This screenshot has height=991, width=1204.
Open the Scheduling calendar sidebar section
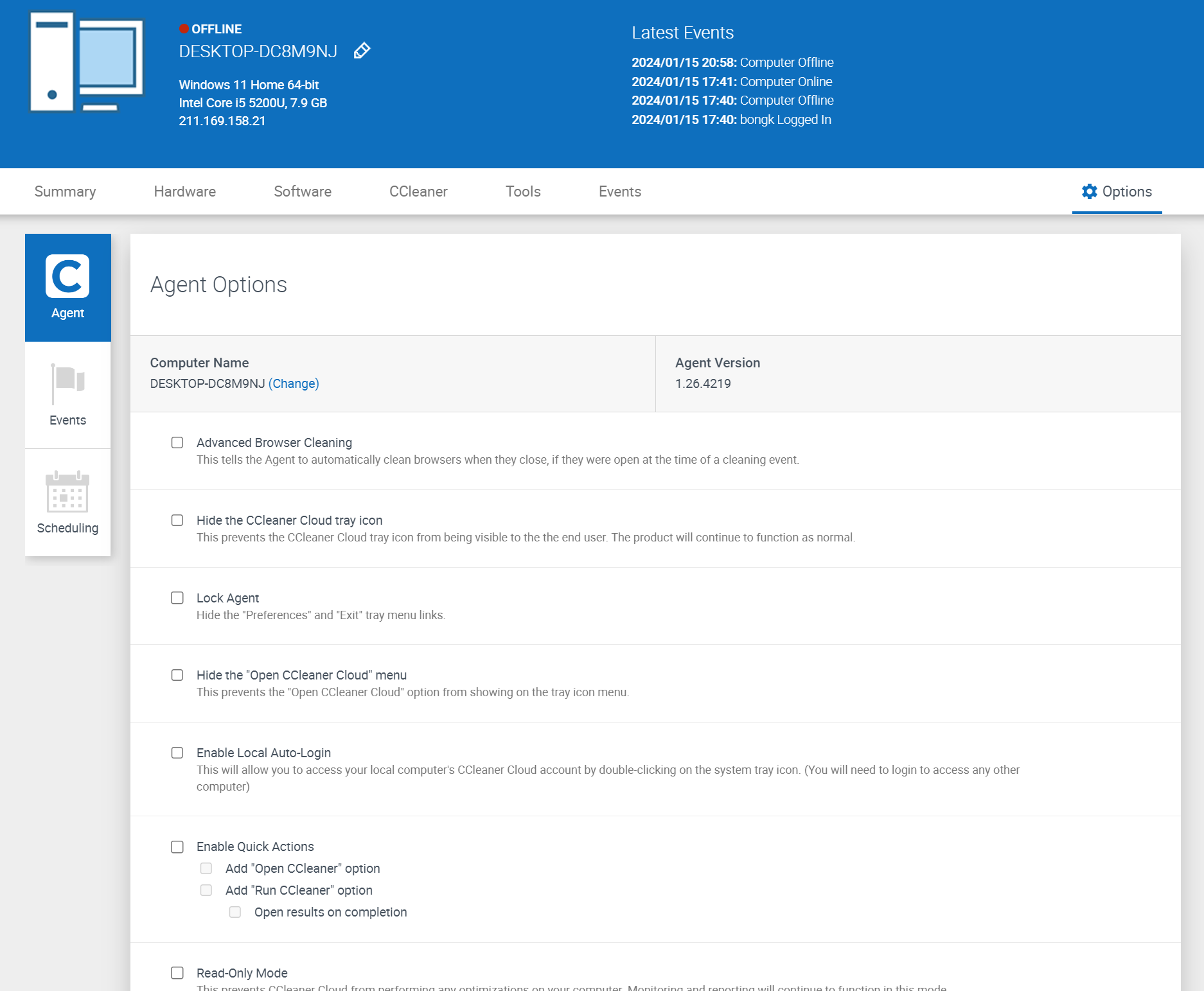click(67, 503)
